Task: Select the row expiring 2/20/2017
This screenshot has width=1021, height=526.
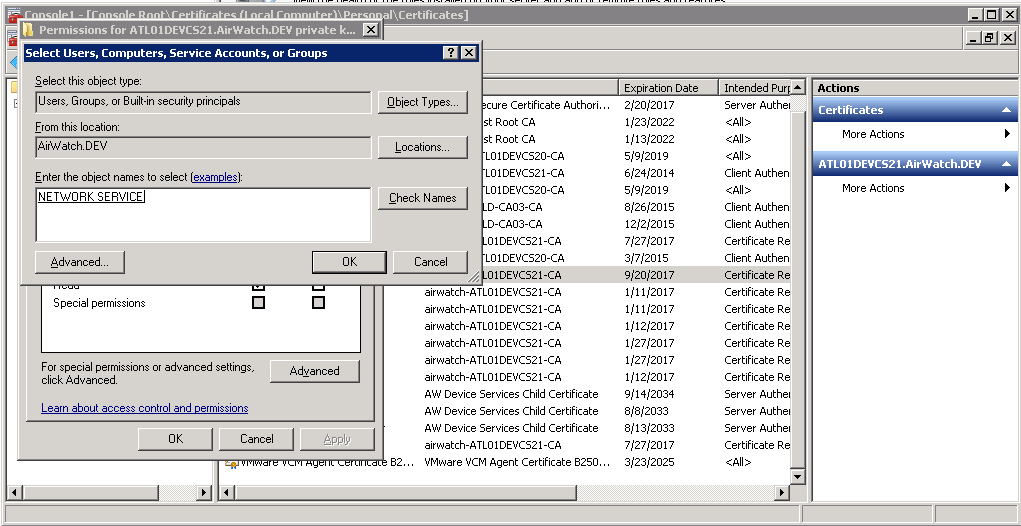Action: click(637, 105)
